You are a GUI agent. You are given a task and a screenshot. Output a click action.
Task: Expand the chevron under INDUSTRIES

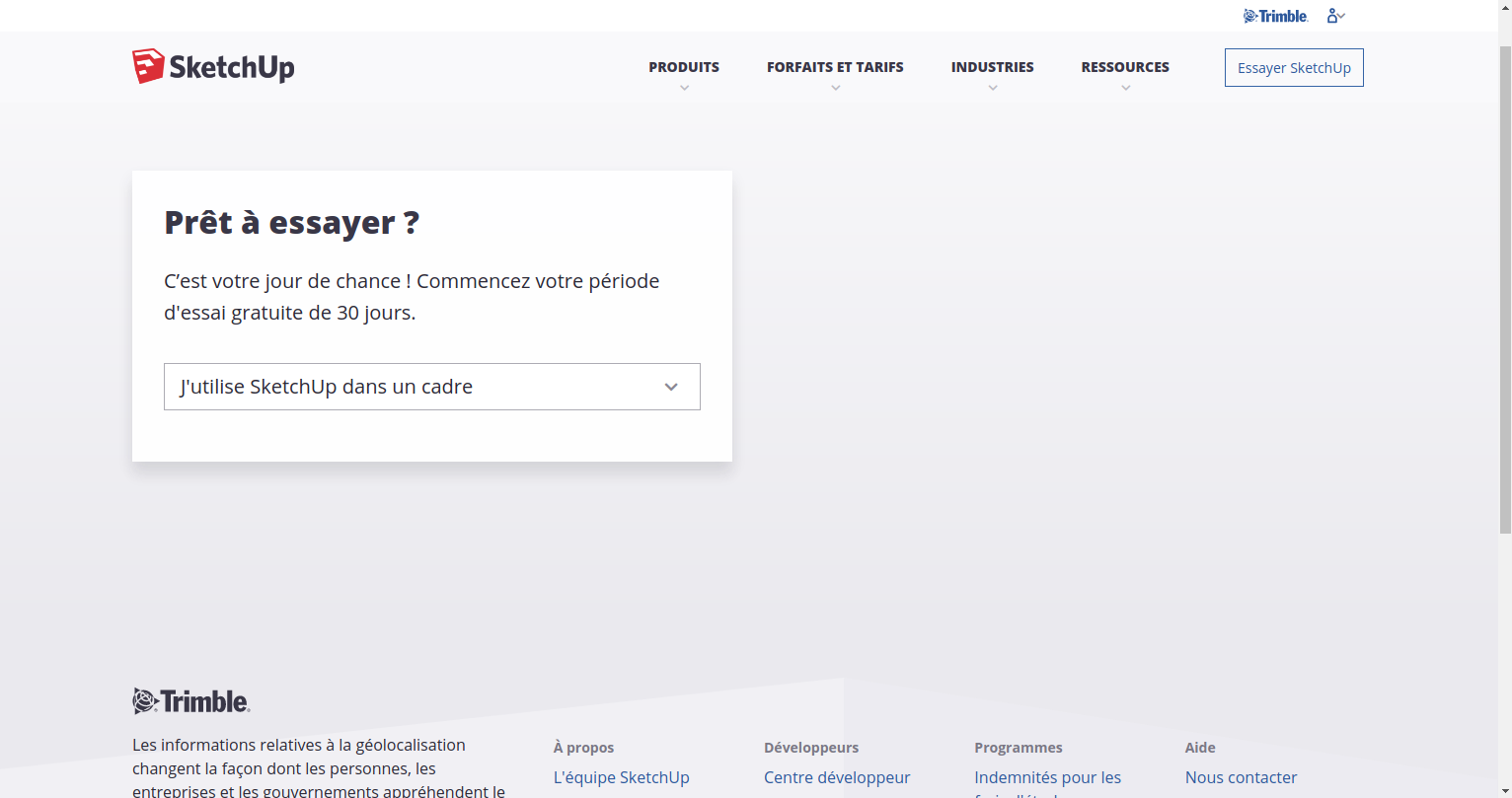pos(992,88)
